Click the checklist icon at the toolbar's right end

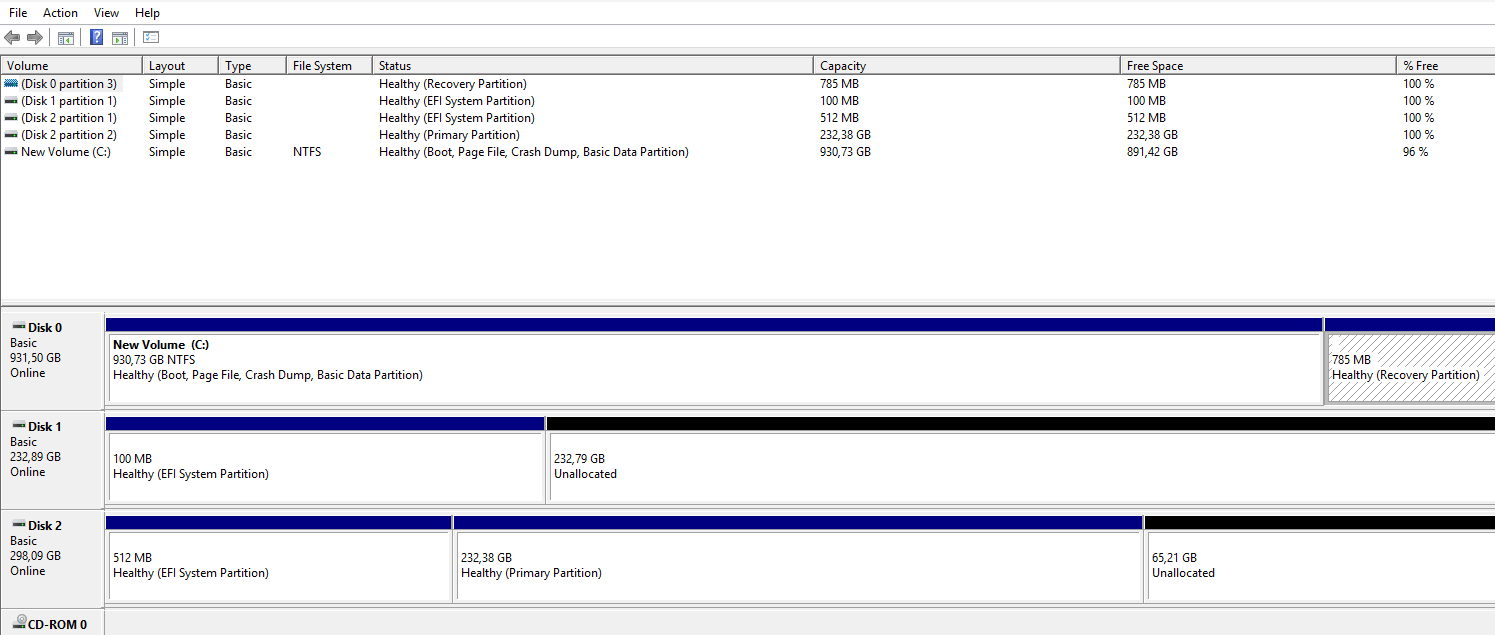click(150, 37)
